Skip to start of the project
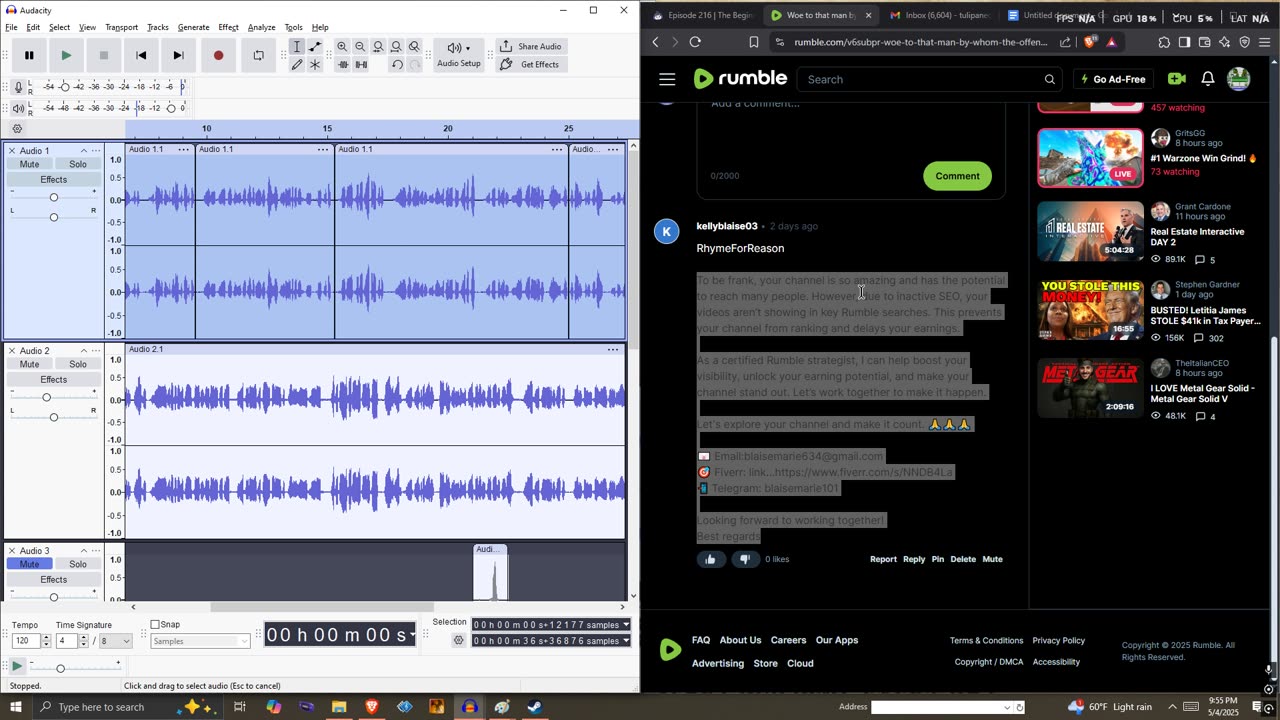Viewport: 1280px width, 720px height. pos(141,55)
